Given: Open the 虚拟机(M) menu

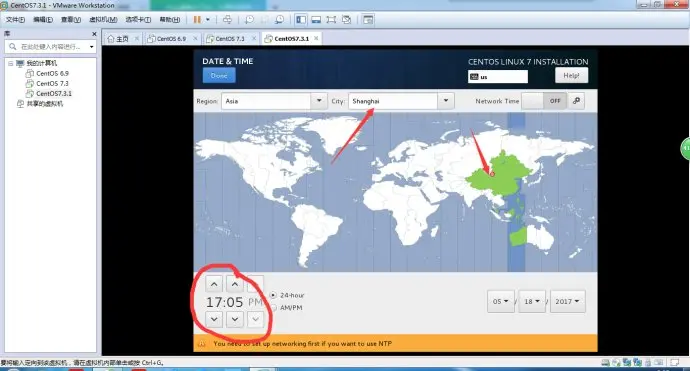Looking at the screenshot, I should pos(103,19).
